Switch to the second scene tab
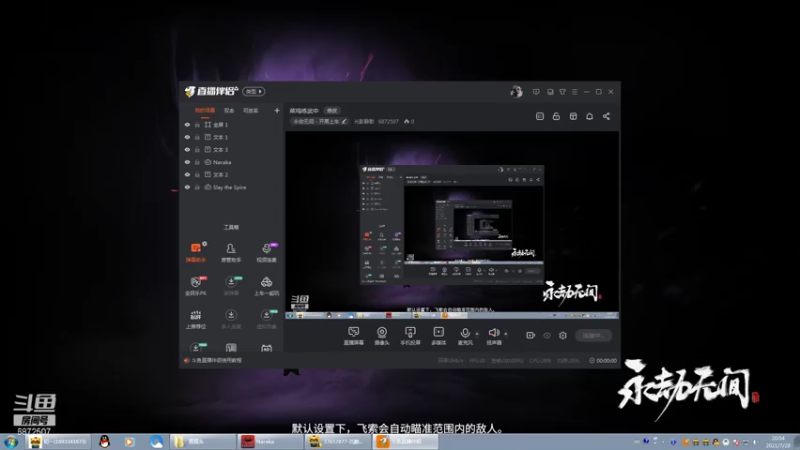The width and height of the screenshot is (800, 450). point(229,110)
